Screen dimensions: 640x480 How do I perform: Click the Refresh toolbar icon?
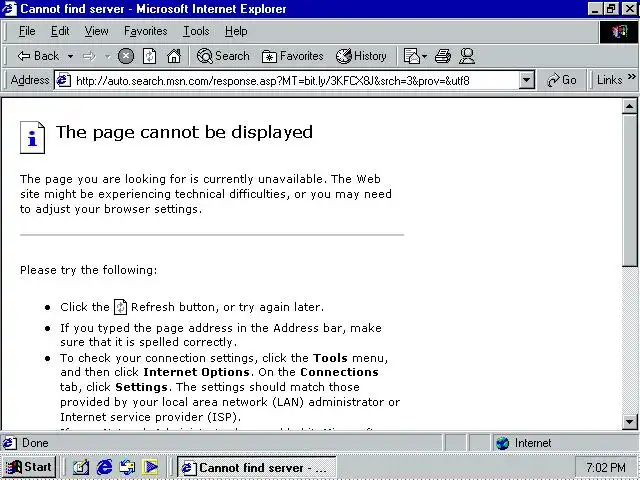click(x=149, y=56)
